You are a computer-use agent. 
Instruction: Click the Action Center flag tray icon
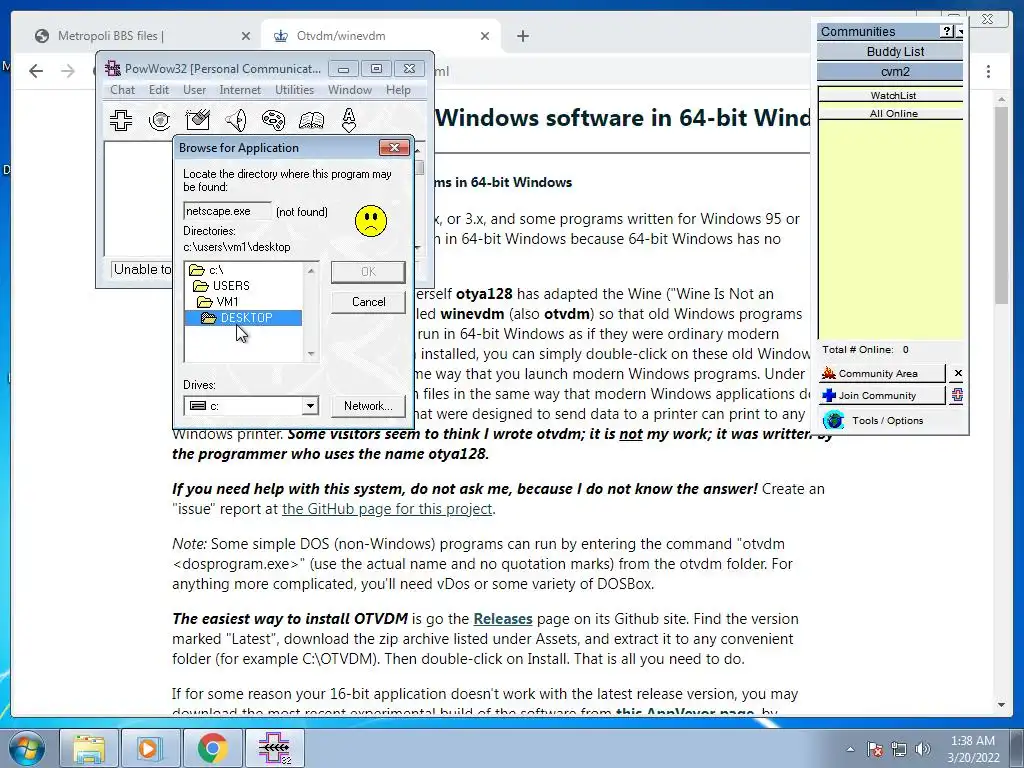[x=875, y=749]
